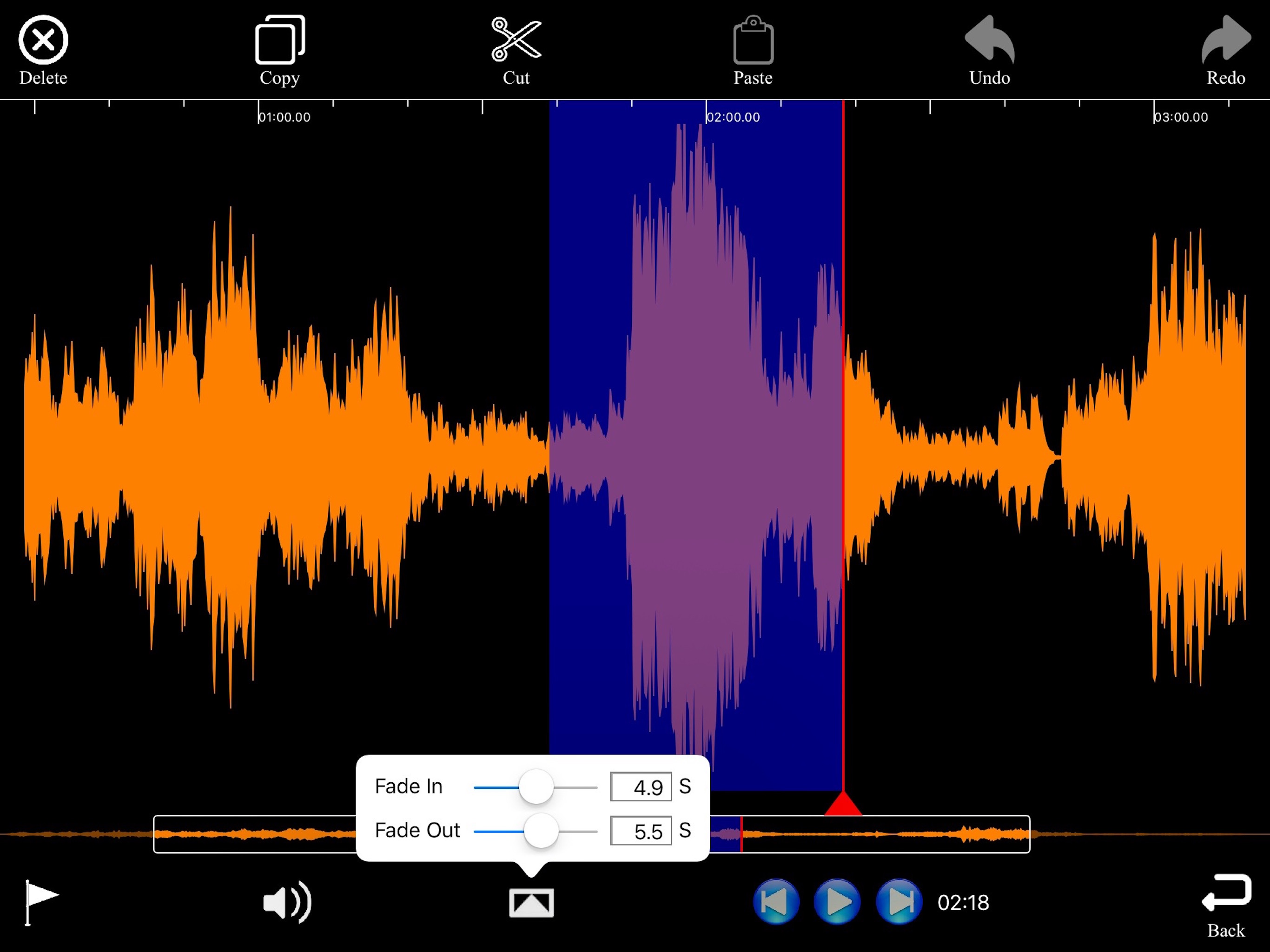Click the 02:00.00 timeline ruler label
This screenshot has width=1270, height=952.
click(x=733, y=117)
